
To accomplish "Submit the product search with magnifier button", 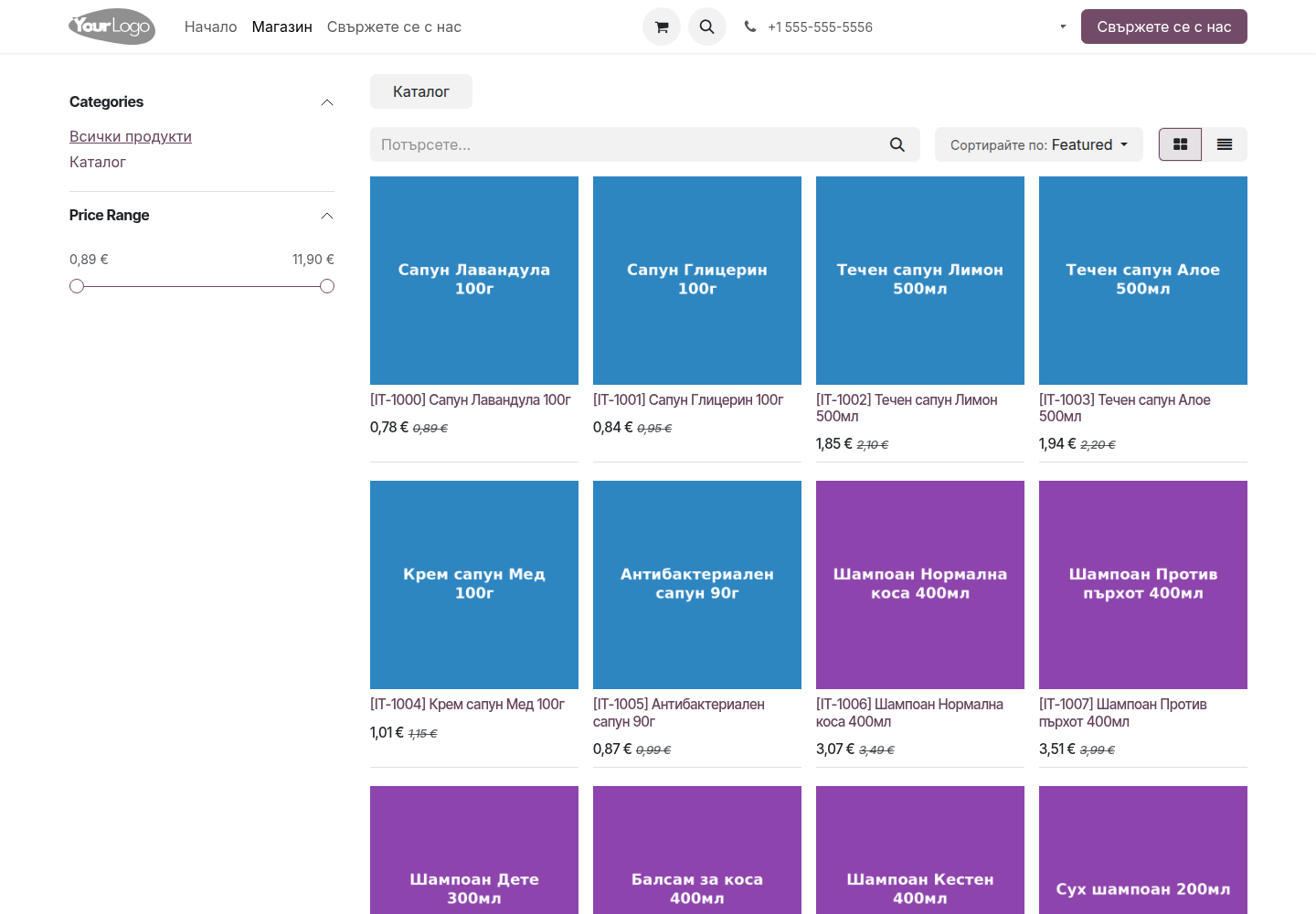I will 897,144.
